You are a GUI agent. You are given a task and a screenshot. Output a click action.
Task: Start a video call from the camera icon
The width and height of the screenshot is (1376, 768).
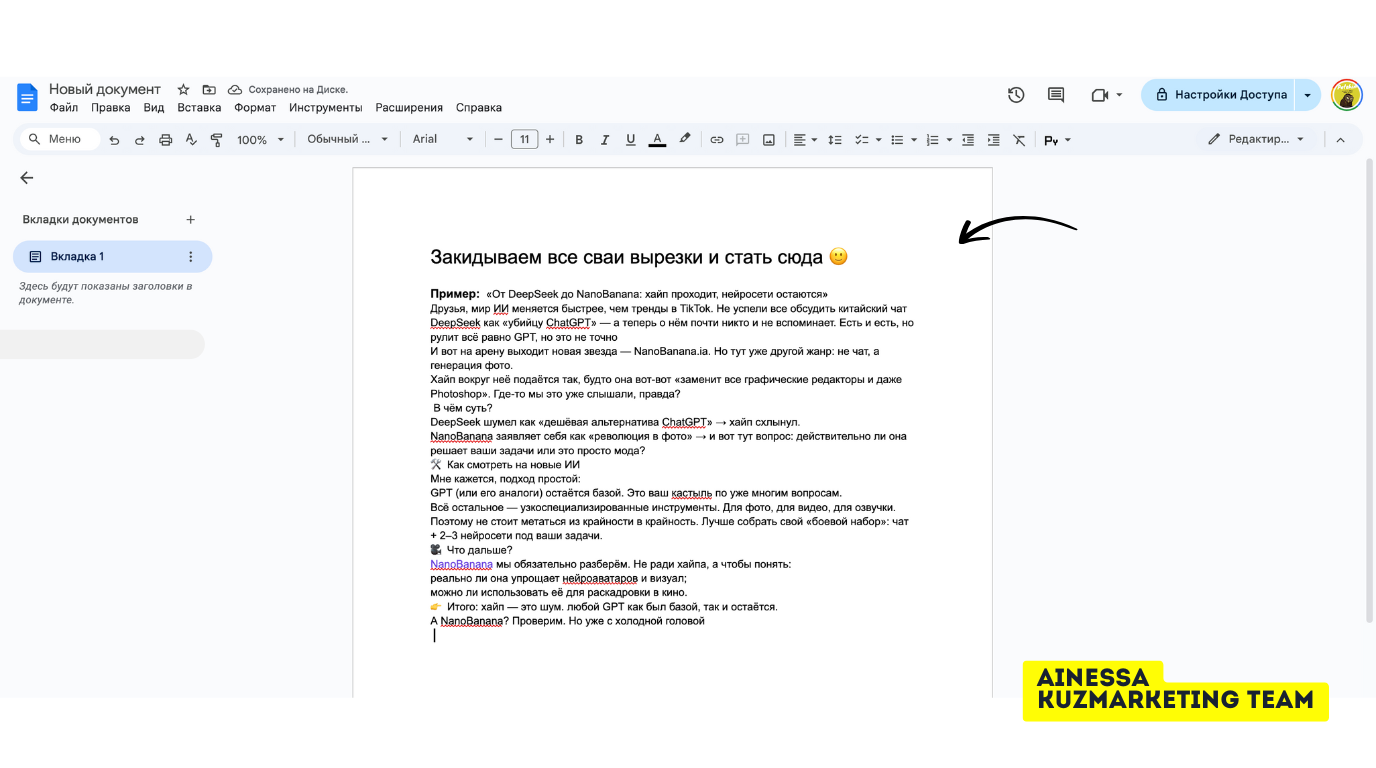tap(1100, 95)
